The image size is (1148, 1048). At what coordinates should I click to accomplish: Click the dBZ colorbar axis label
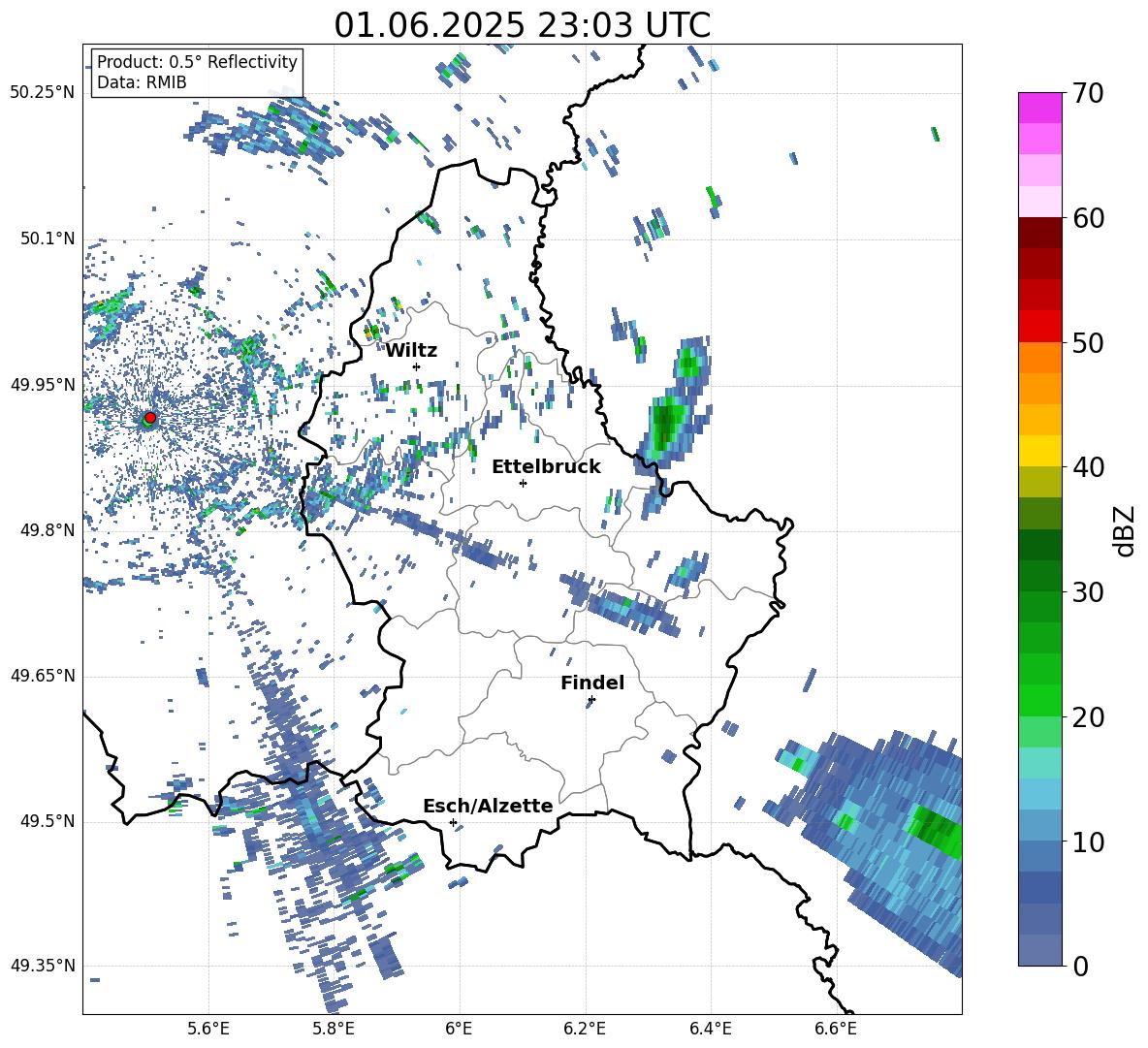click(1125, 530)
